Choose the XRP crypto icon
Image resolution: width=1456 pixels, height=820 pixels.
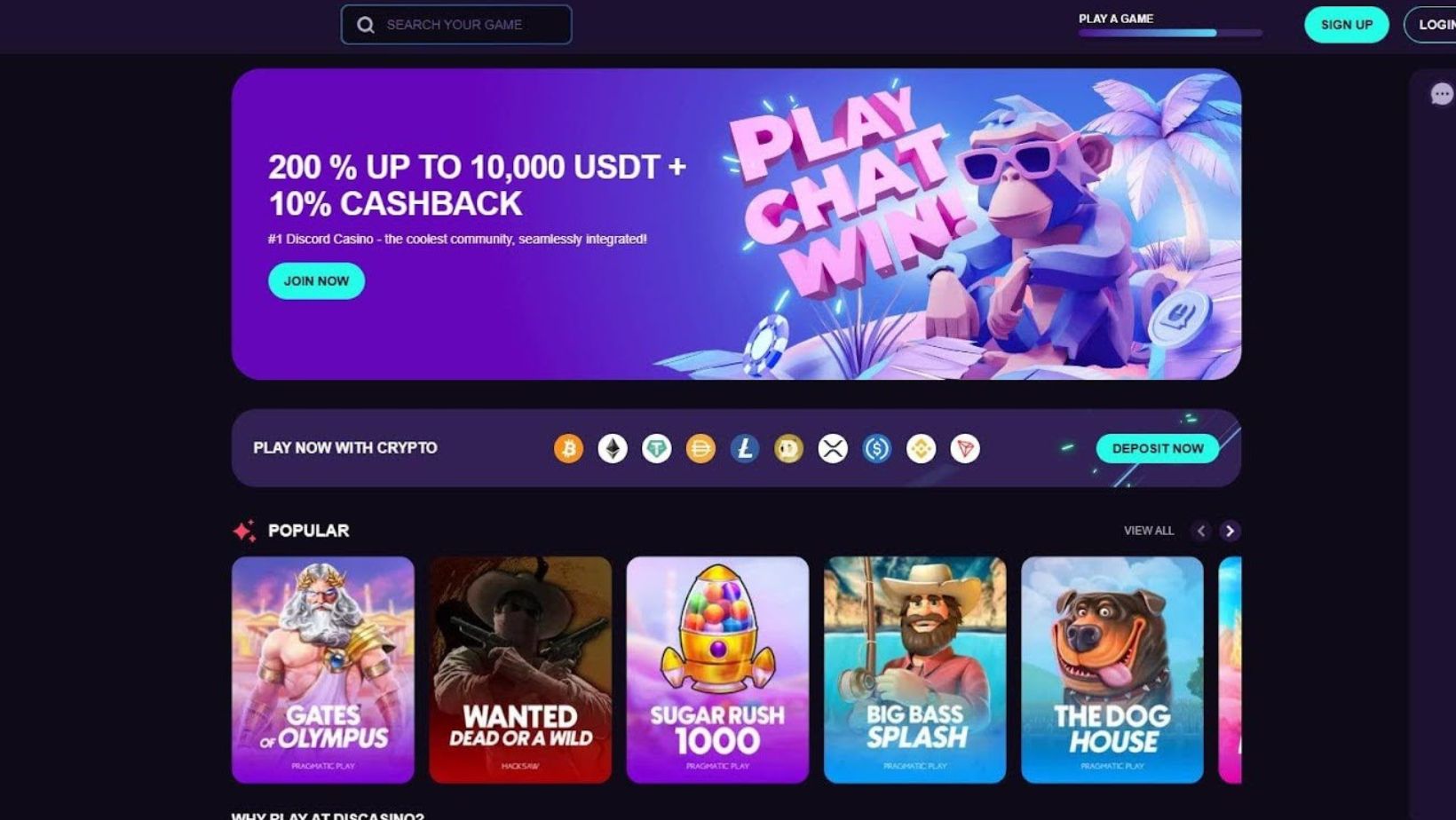coord(833,448)
